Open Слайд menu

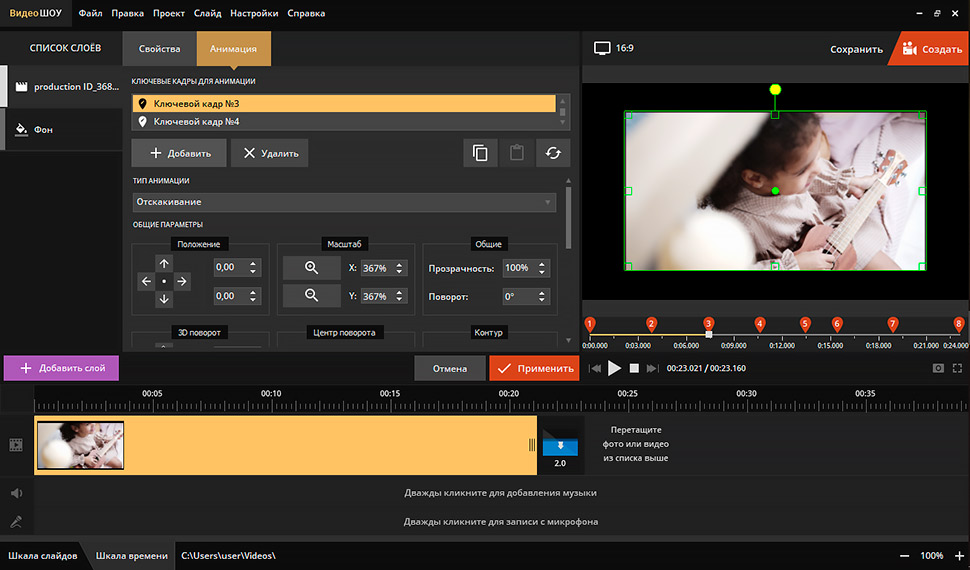207,13
